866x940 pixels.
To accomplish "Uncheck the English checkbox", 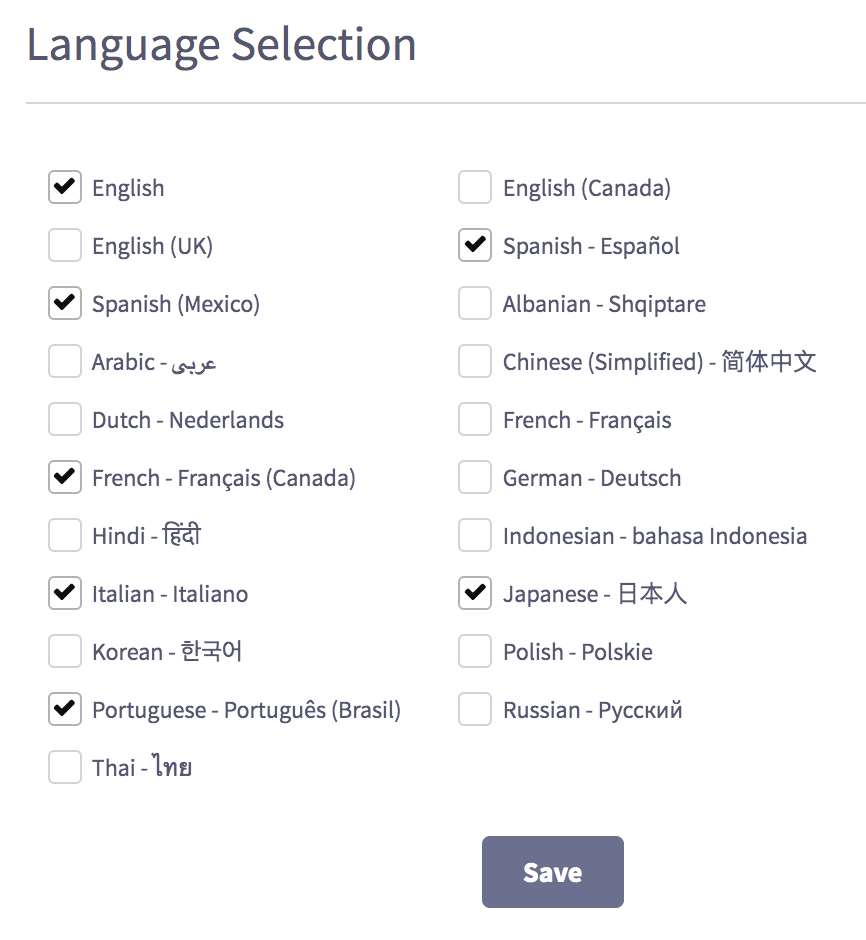I will tap(65, 187).
